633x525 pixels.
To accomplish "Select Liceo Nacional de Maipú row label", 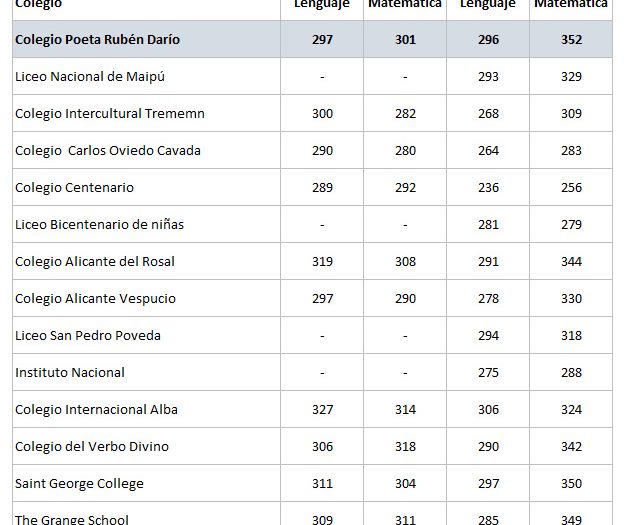I will click(x=82, y=76).
